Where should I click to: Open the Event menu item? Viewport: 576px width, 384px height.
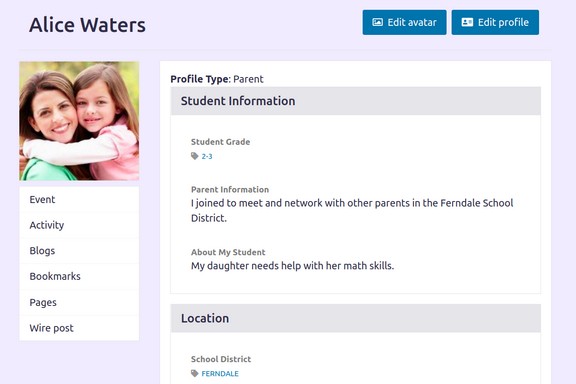click(x=79, y=200)
